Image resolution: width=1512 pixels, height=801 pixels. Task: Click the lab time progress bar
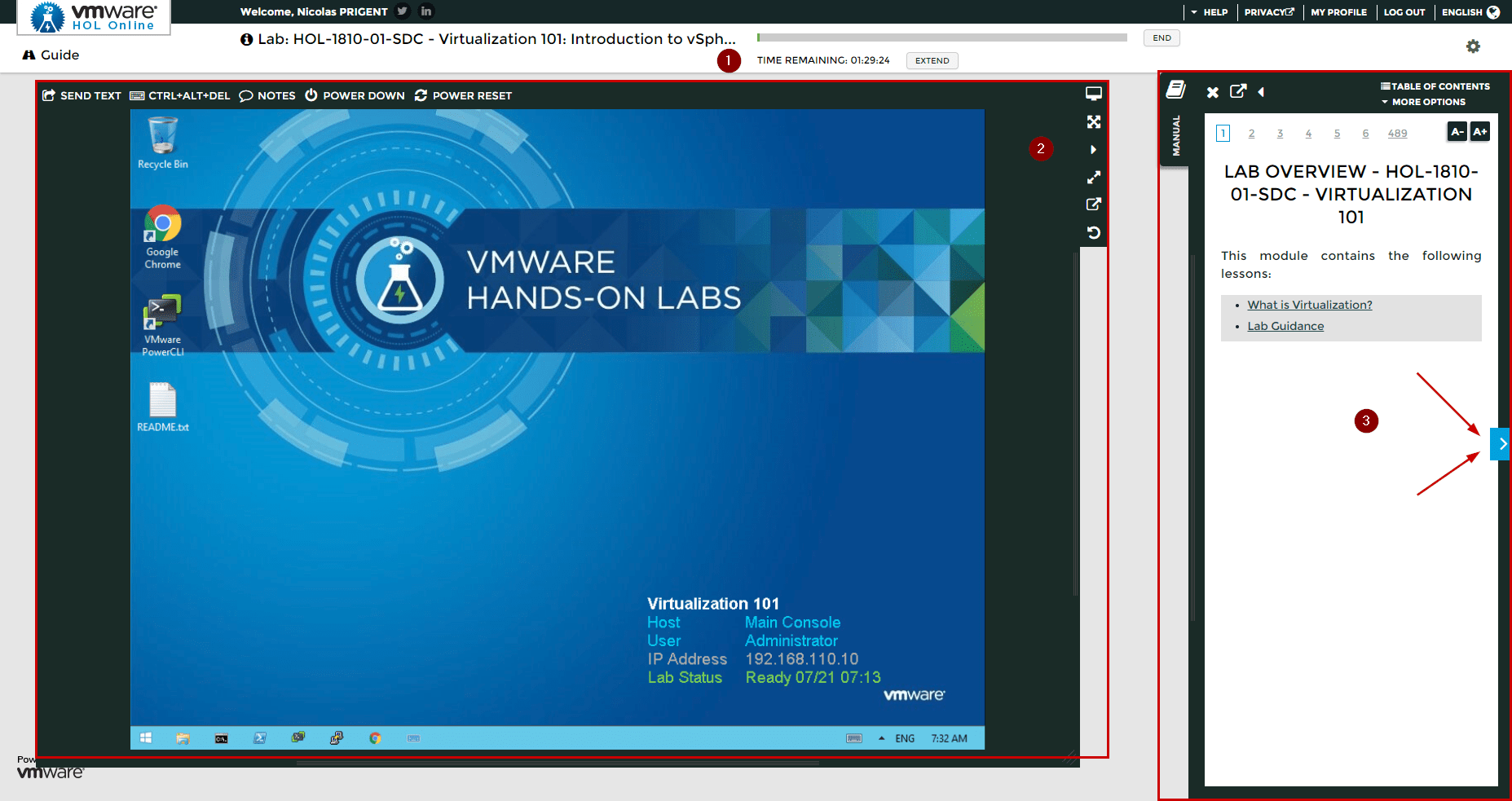(x=941, y=37)
